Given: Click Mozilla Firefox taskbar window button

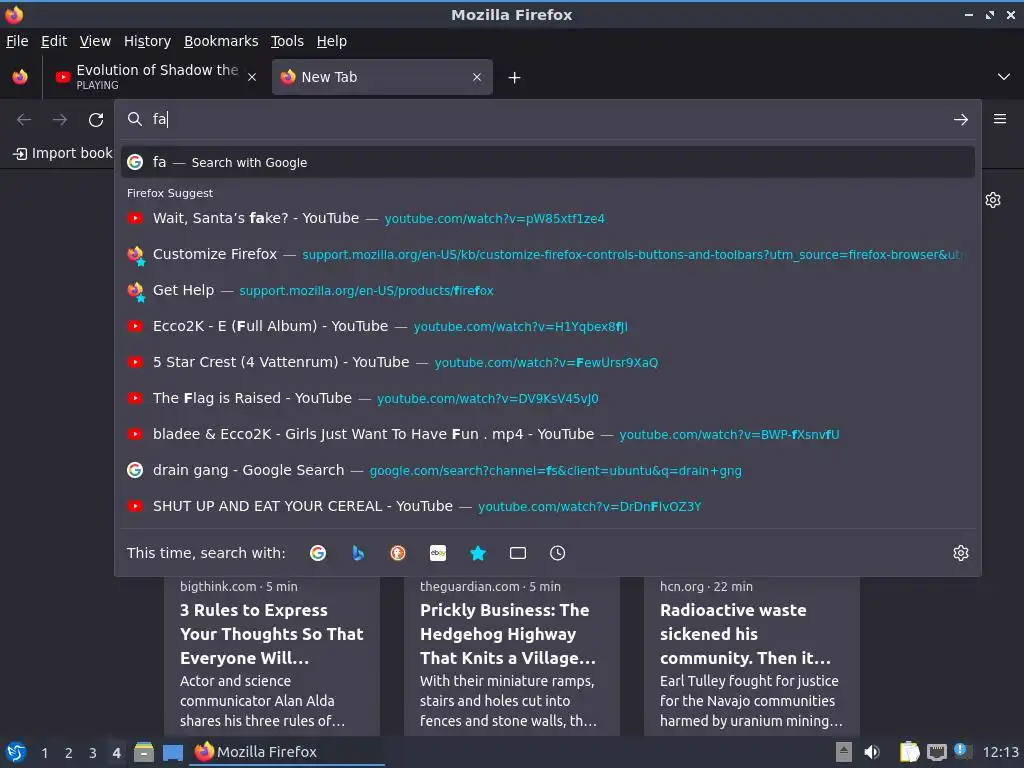Looking at the screenshot, I should tap(287, 752).
